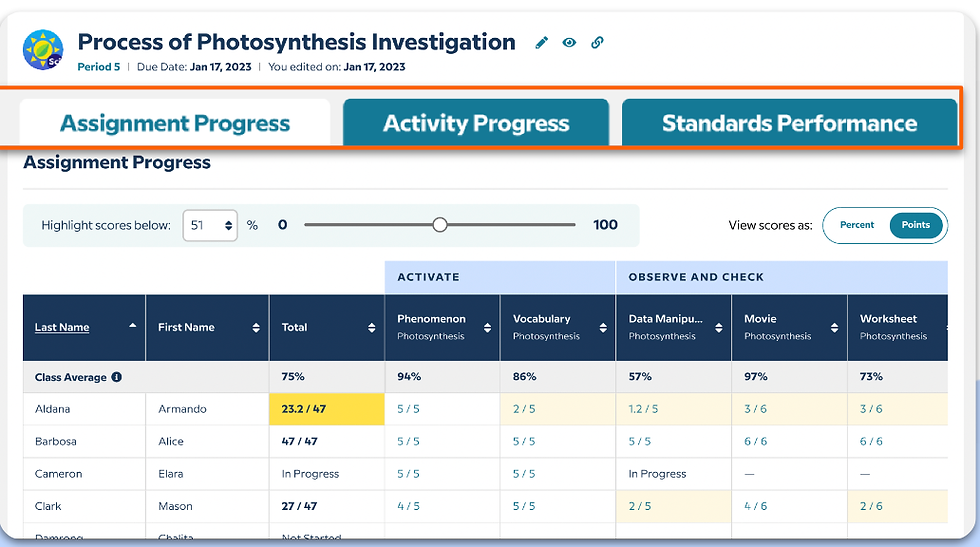Open the Standards Performance tab

[789, 123]
